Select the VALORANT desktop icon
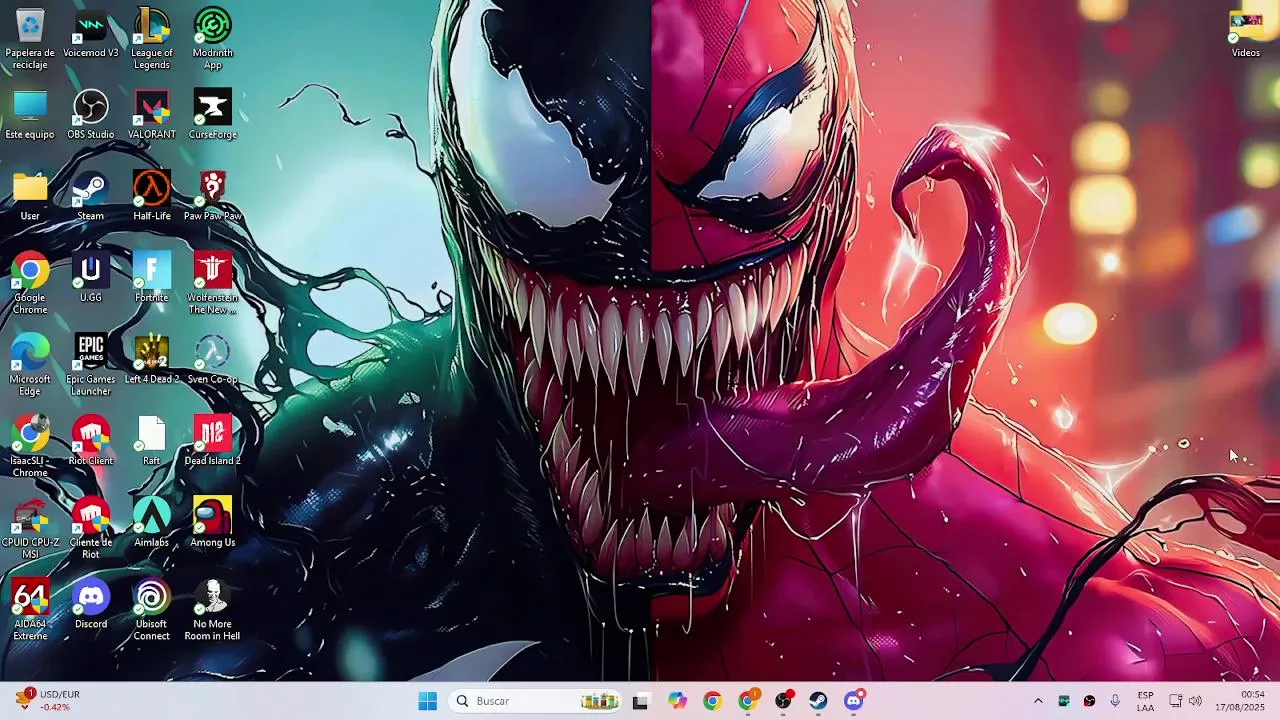This screenshot has width=1280, height=720. [x=152, y=114]
